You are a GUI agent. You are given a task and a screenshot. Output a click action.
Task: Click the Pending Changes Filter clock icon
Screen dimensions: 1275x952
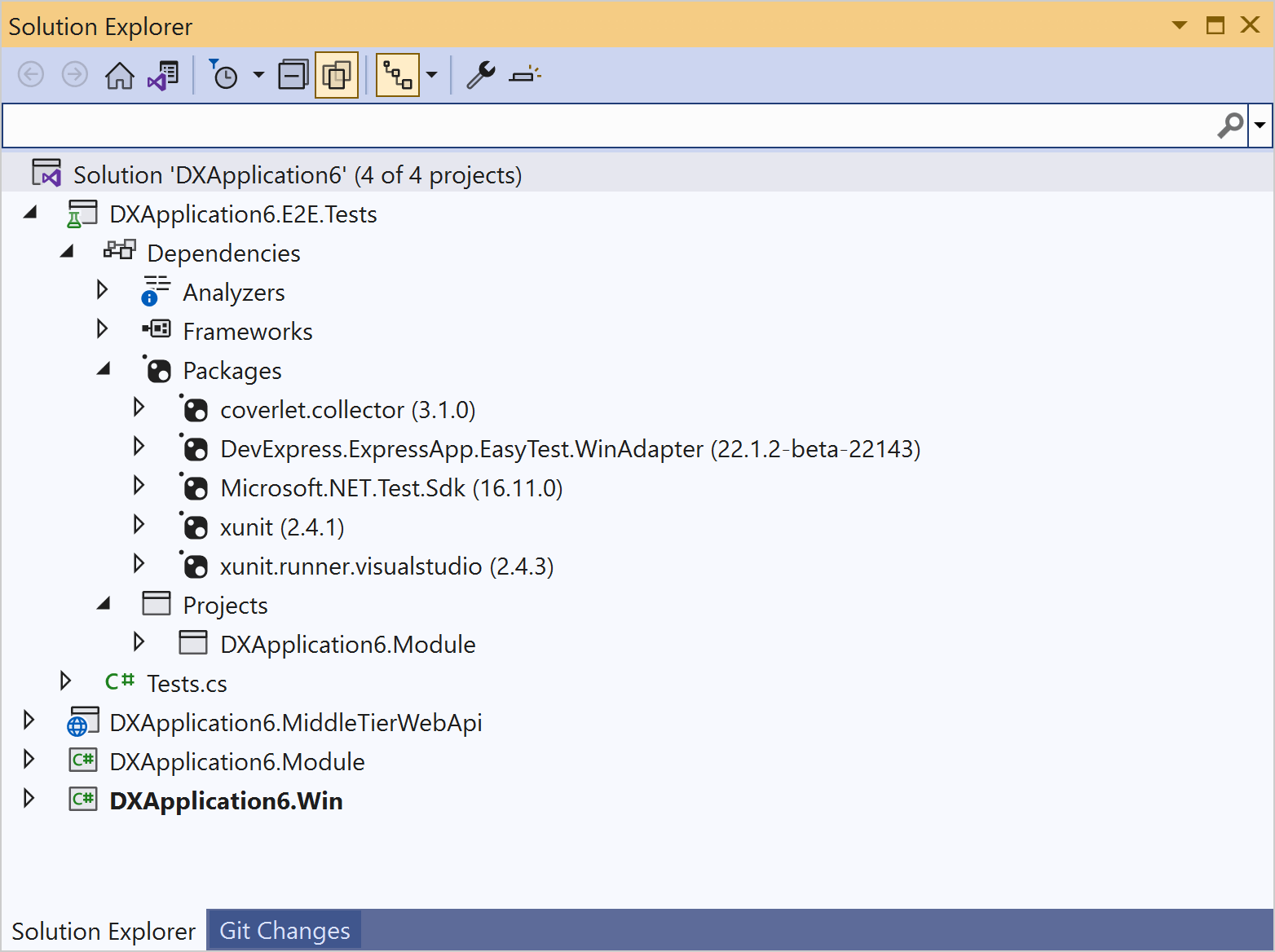tap(226, 74)
